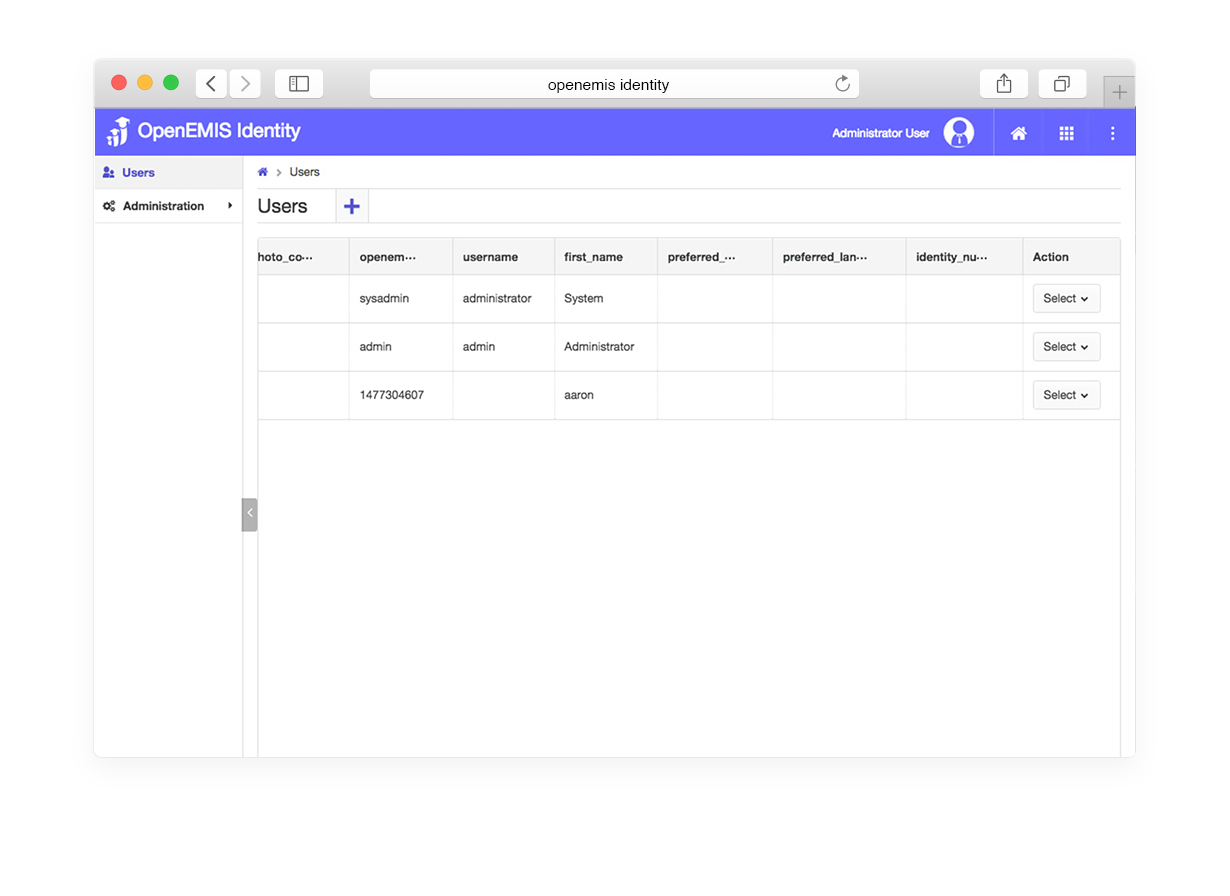Open Select dropdown for aaron row
1230x896 pixels.
coord(1066,395)
